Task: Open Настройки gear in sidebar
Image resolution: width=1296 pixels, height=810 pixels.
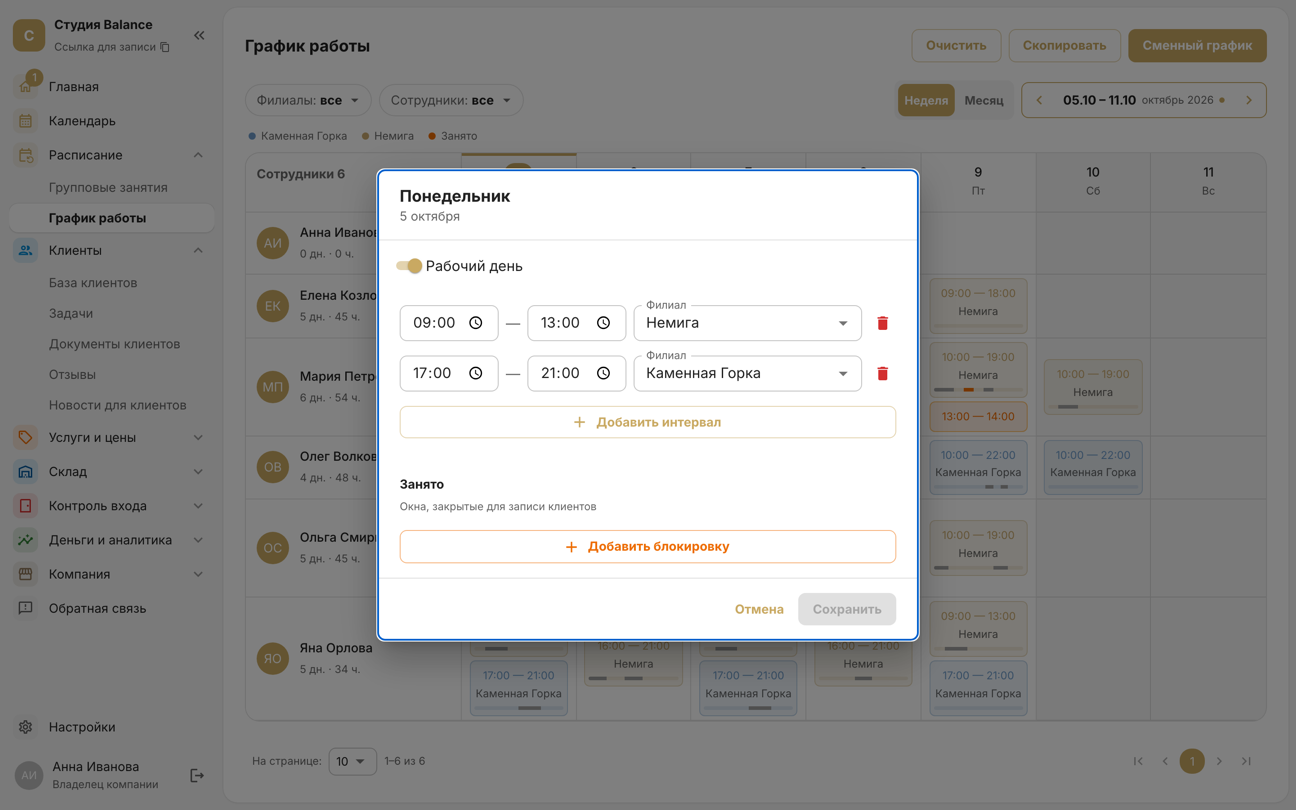Action: 26,727
